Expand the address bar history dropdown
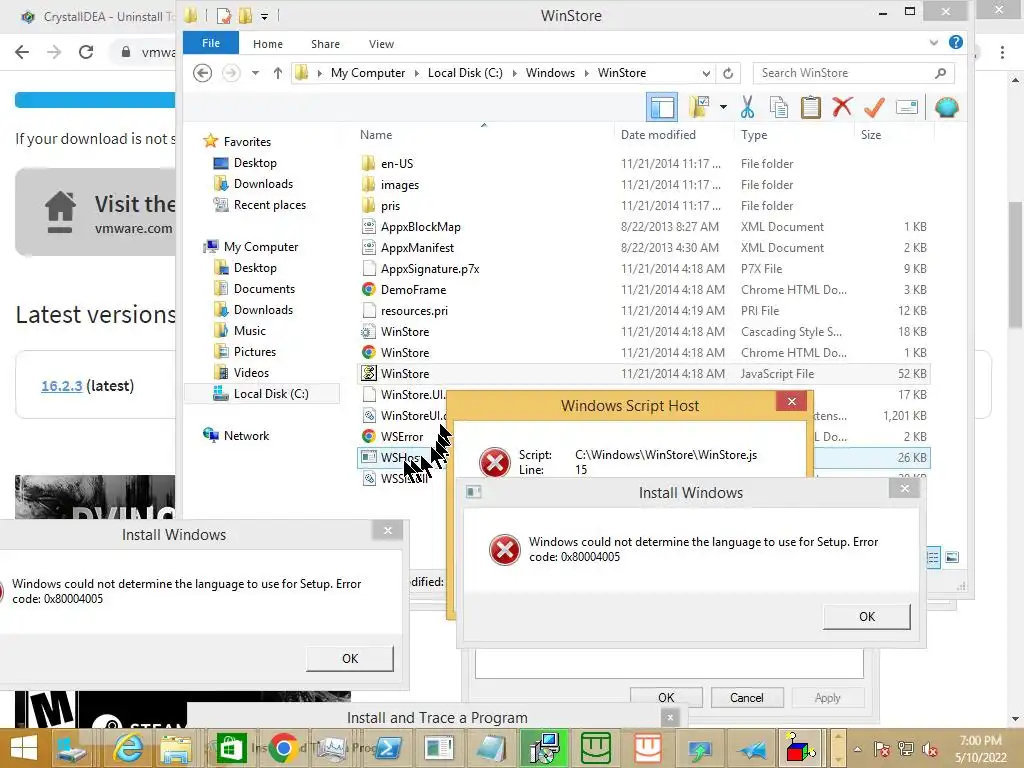This screenshot has width=1024, height=768. (x=706, y=73)
